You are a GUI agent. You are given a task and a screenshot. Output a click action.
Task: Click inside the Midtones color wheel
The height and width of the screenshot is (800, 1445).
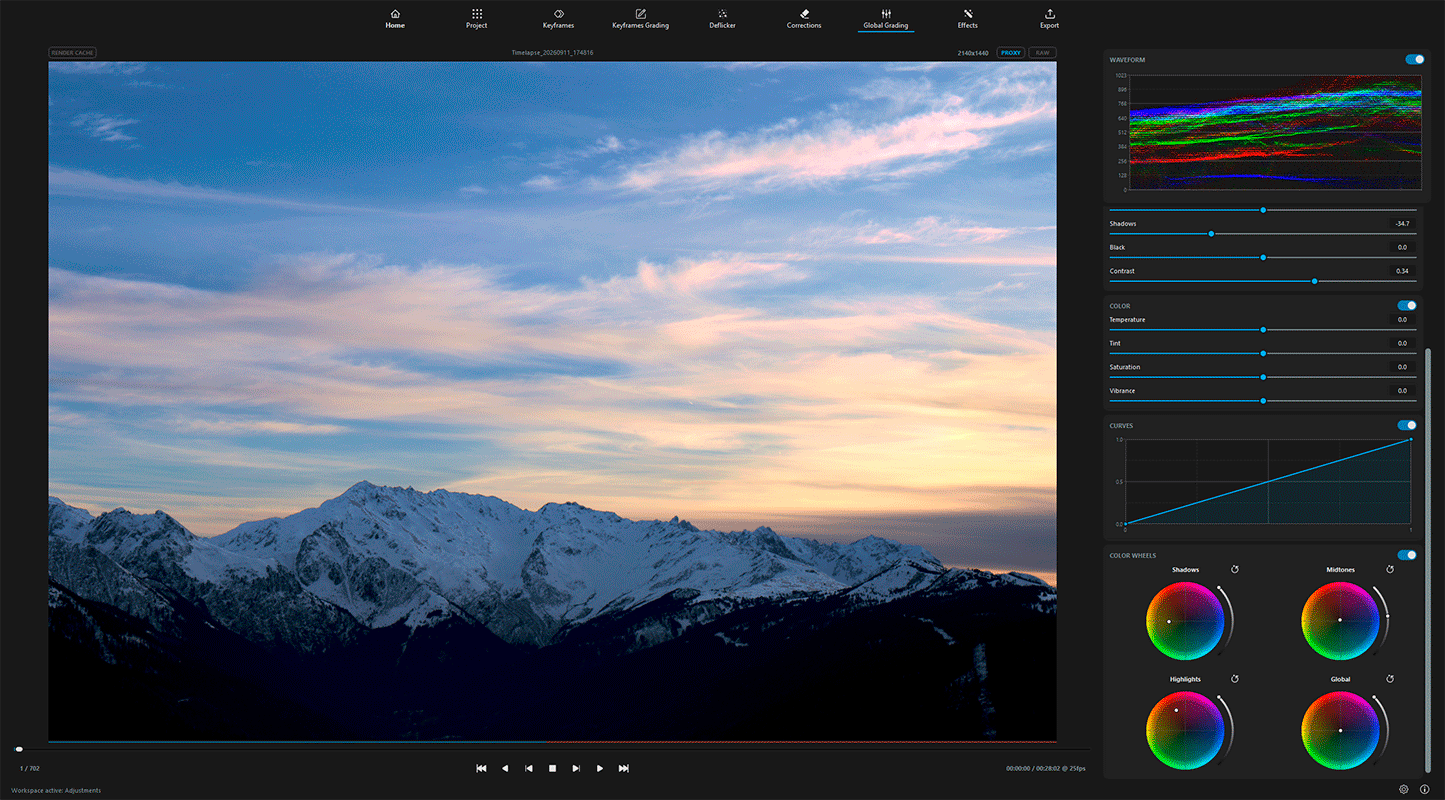(1340, 621)
